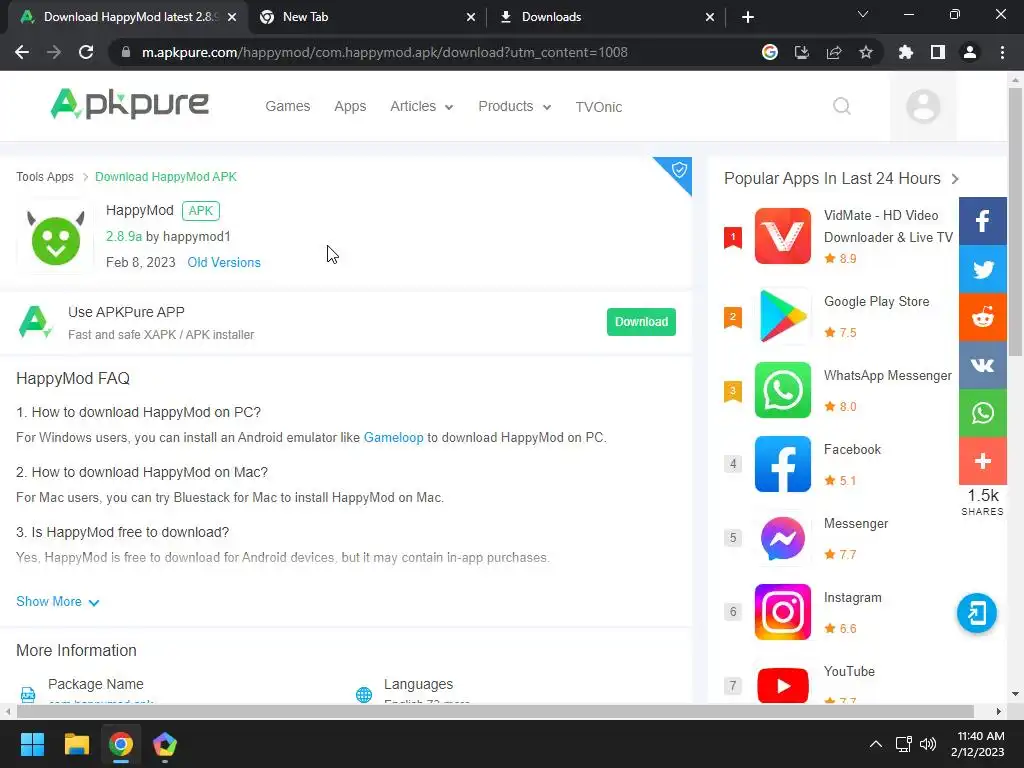Viewport: 1024px width, 768px height.
Task: Share on WhatsApp via green side button
Action: 982,413
